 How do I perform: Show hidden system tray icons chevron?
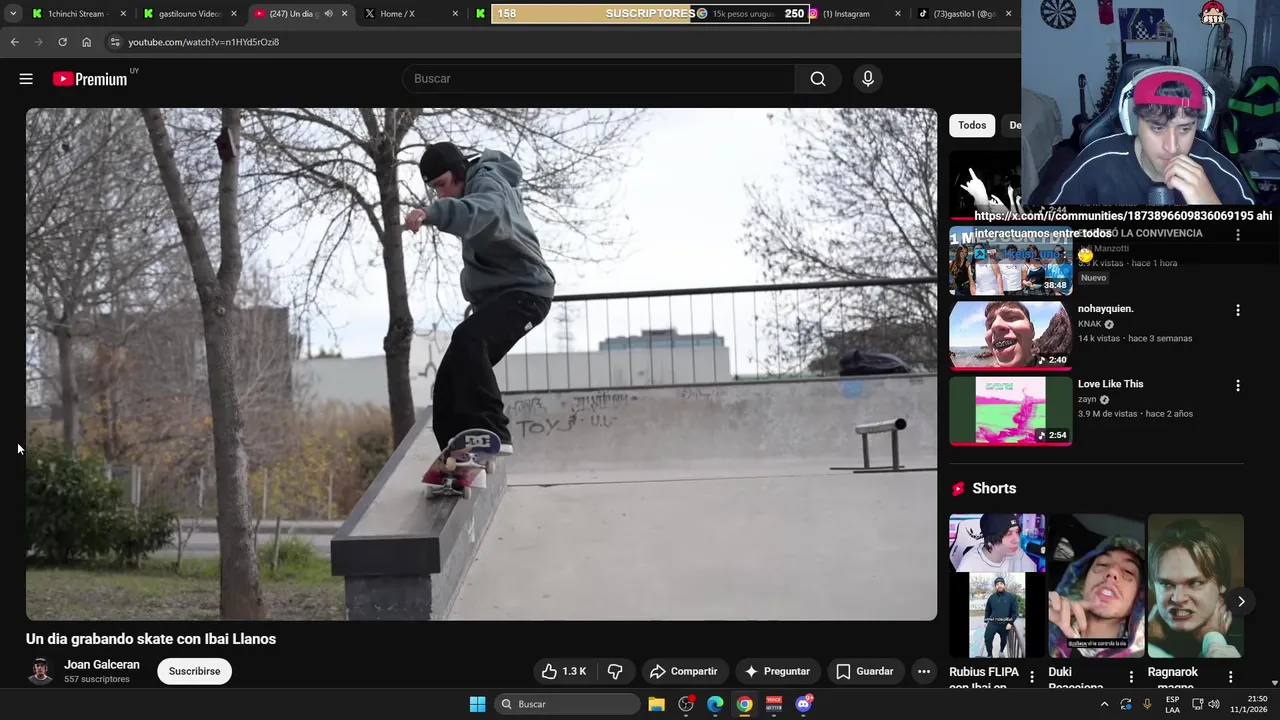coord(1104,704)
